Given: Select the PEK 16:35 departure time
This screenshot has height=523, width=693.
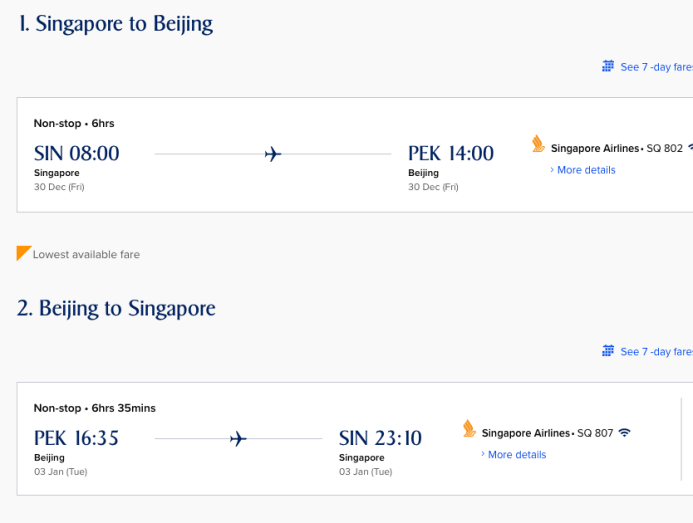Looking at the screenshot, I should (77, 438).
